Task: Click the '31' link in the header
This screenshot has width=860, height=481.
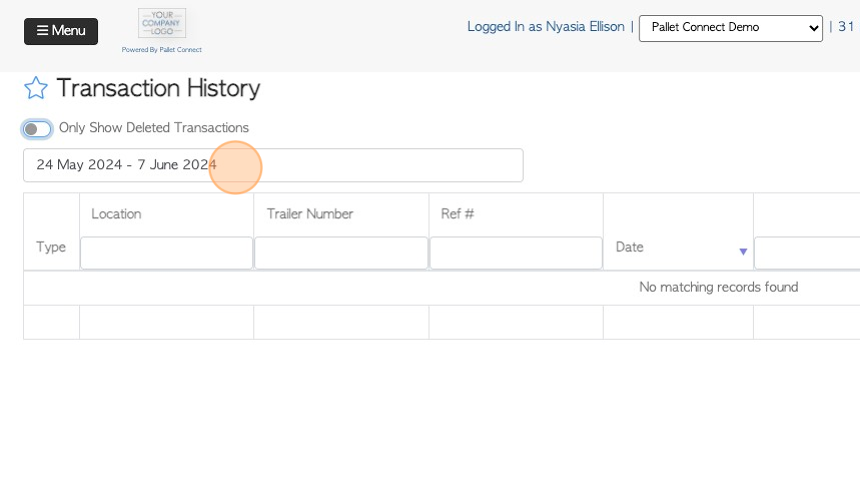Action: [846, 27]
